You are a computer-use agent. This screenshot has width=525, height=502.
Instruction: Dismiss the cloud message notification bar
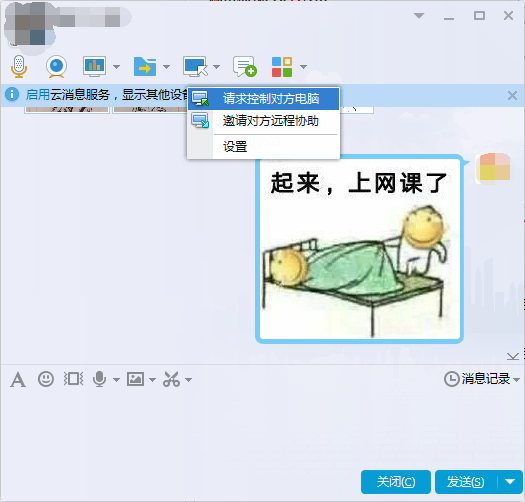[x=512, y=95]
